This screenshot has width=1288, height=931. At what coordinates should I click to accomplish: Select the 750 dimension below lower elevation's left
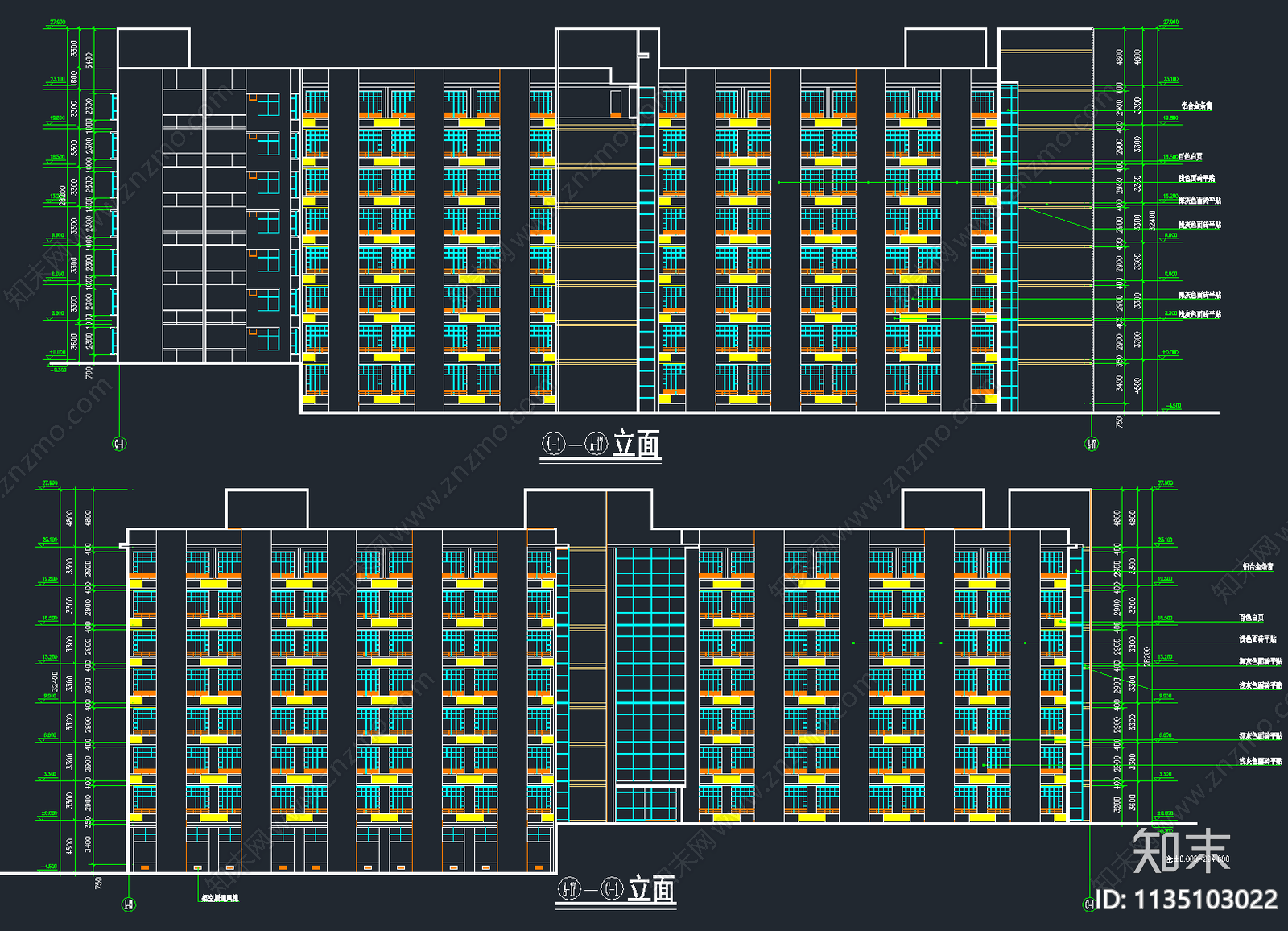[99, 883]
